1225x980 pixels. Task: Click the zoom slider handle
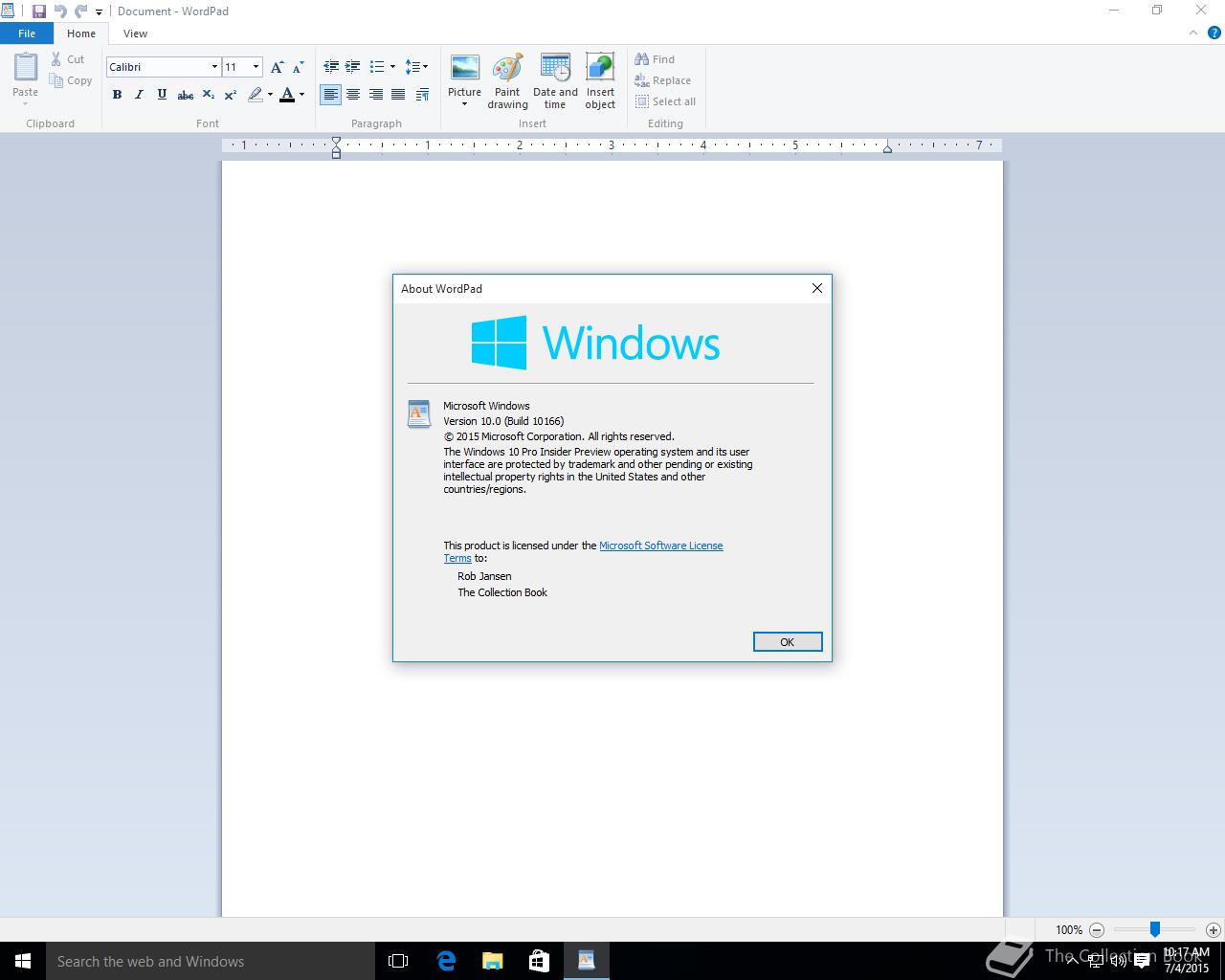point(1155,929)
